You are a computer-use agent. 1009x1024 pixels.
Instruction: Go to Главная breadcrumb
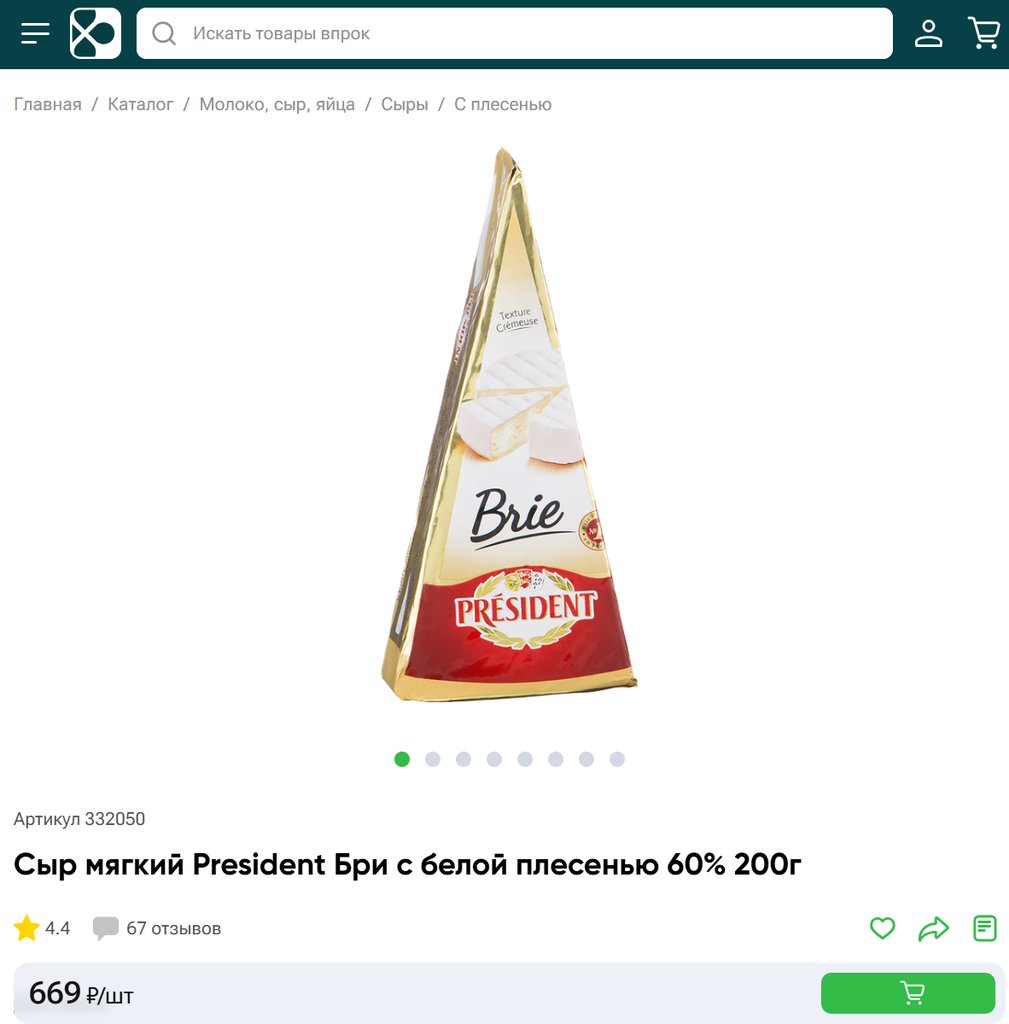point(48,104)
